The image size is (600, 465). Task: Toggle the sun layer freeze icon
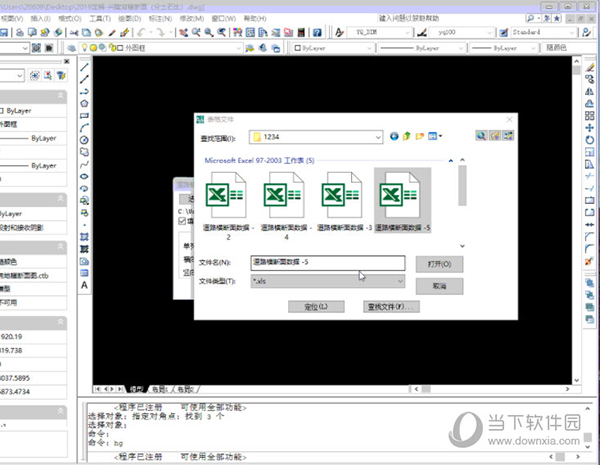(93, 48)
